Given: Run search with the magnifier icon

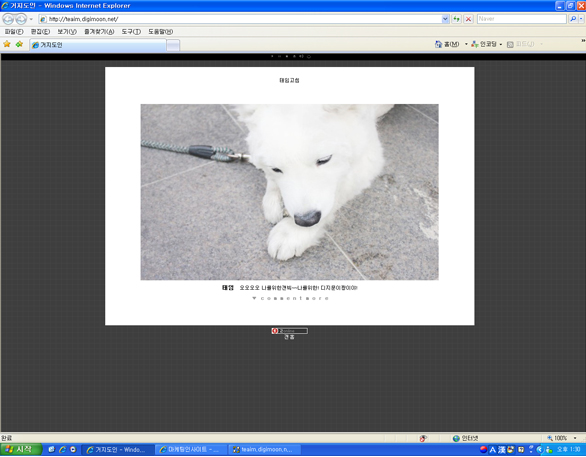Looking at the screenshot, I should point(573,19).
